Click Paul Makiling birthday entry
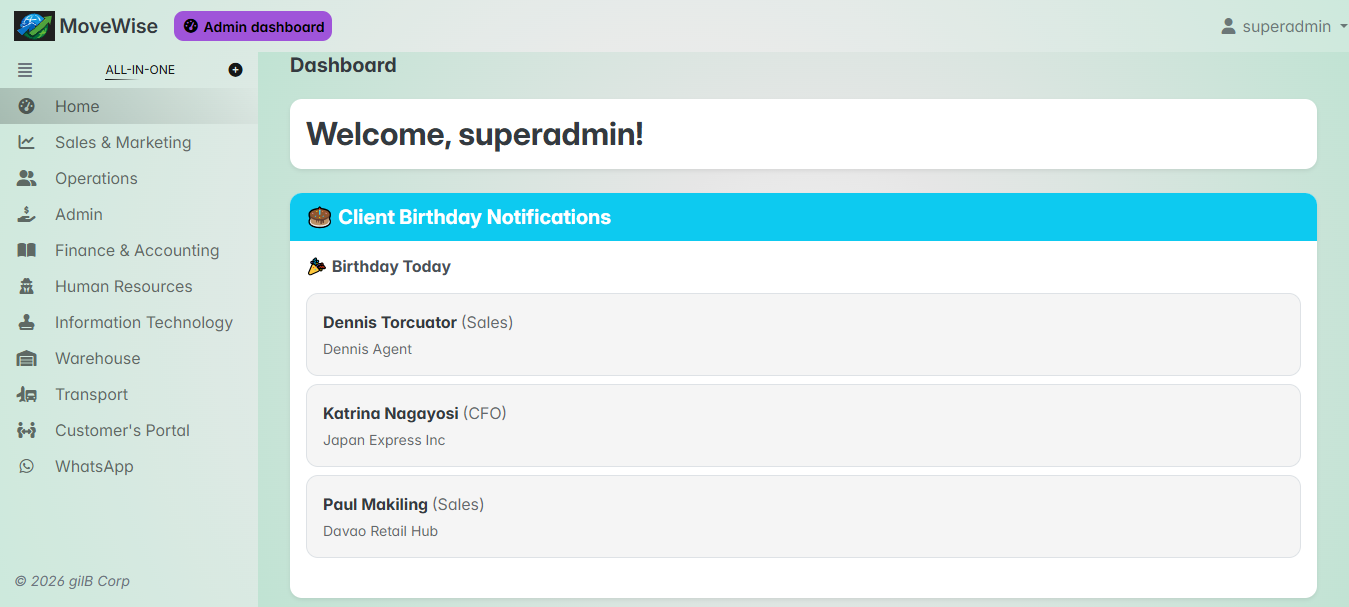The image size is (1349, 607). 803,516
